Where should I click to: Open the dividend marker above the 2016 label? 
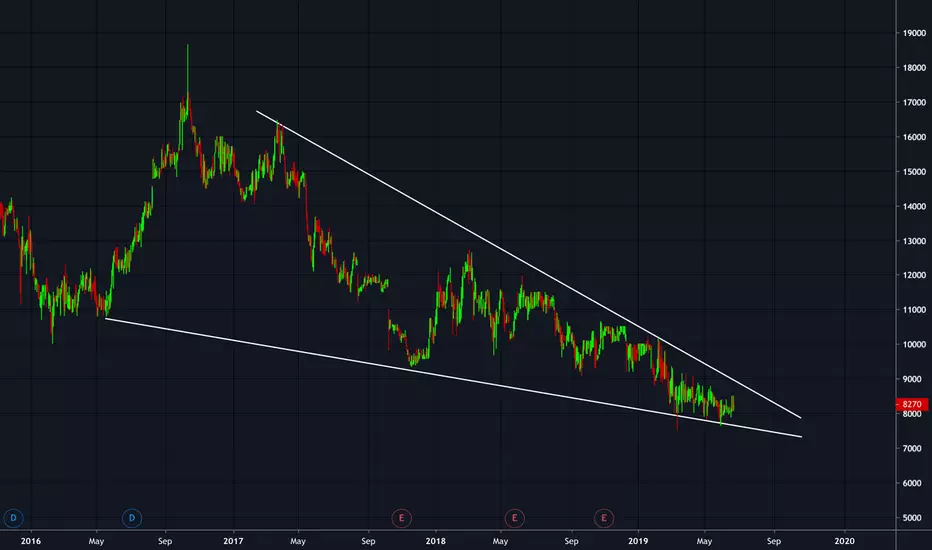13,518
